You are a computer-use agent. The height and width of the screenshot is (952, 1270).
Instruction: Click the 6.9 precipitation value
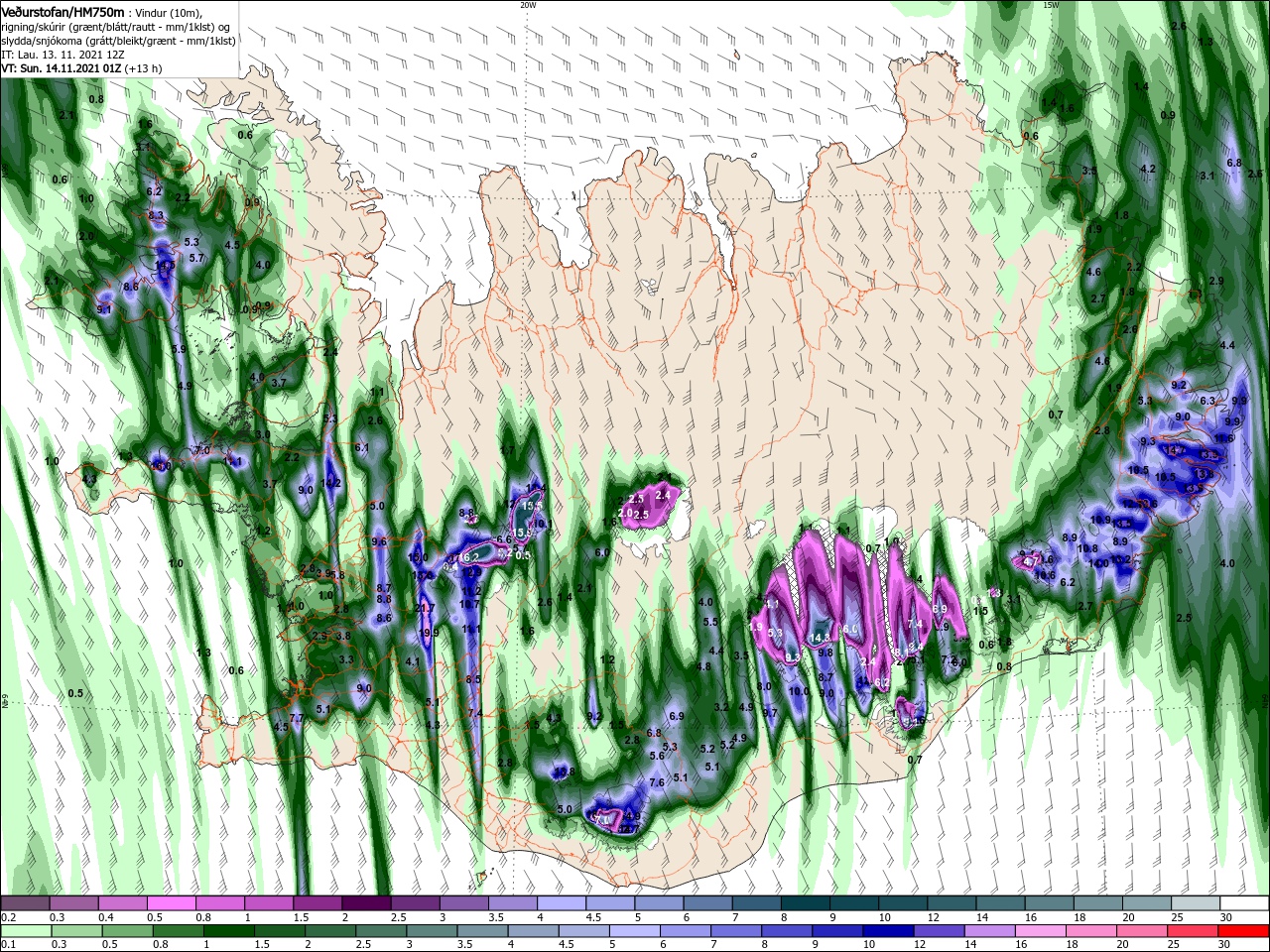(x=677, y=716)
